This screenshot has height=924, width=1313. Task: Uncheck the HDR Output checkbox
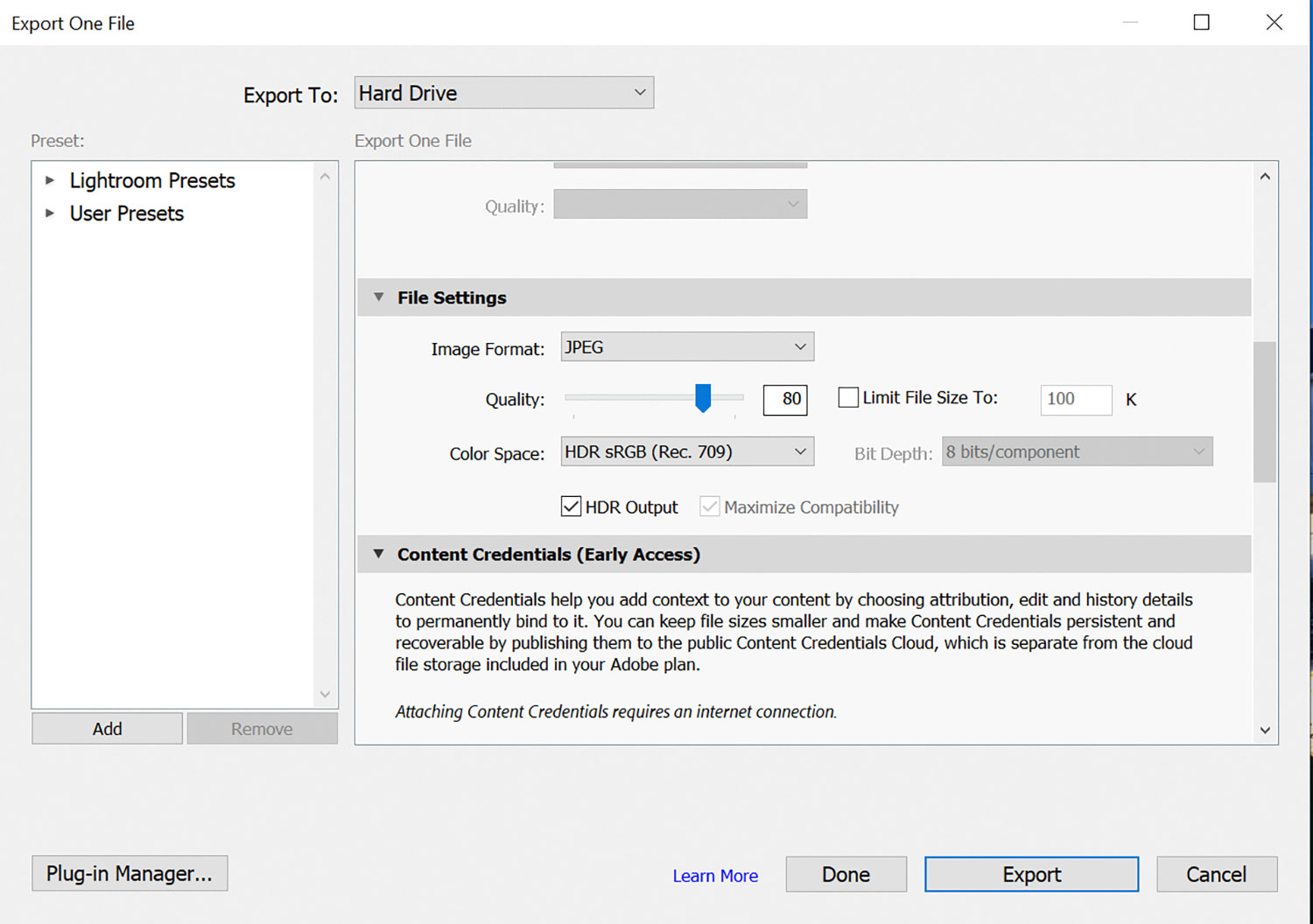click(x=571, y=507)
